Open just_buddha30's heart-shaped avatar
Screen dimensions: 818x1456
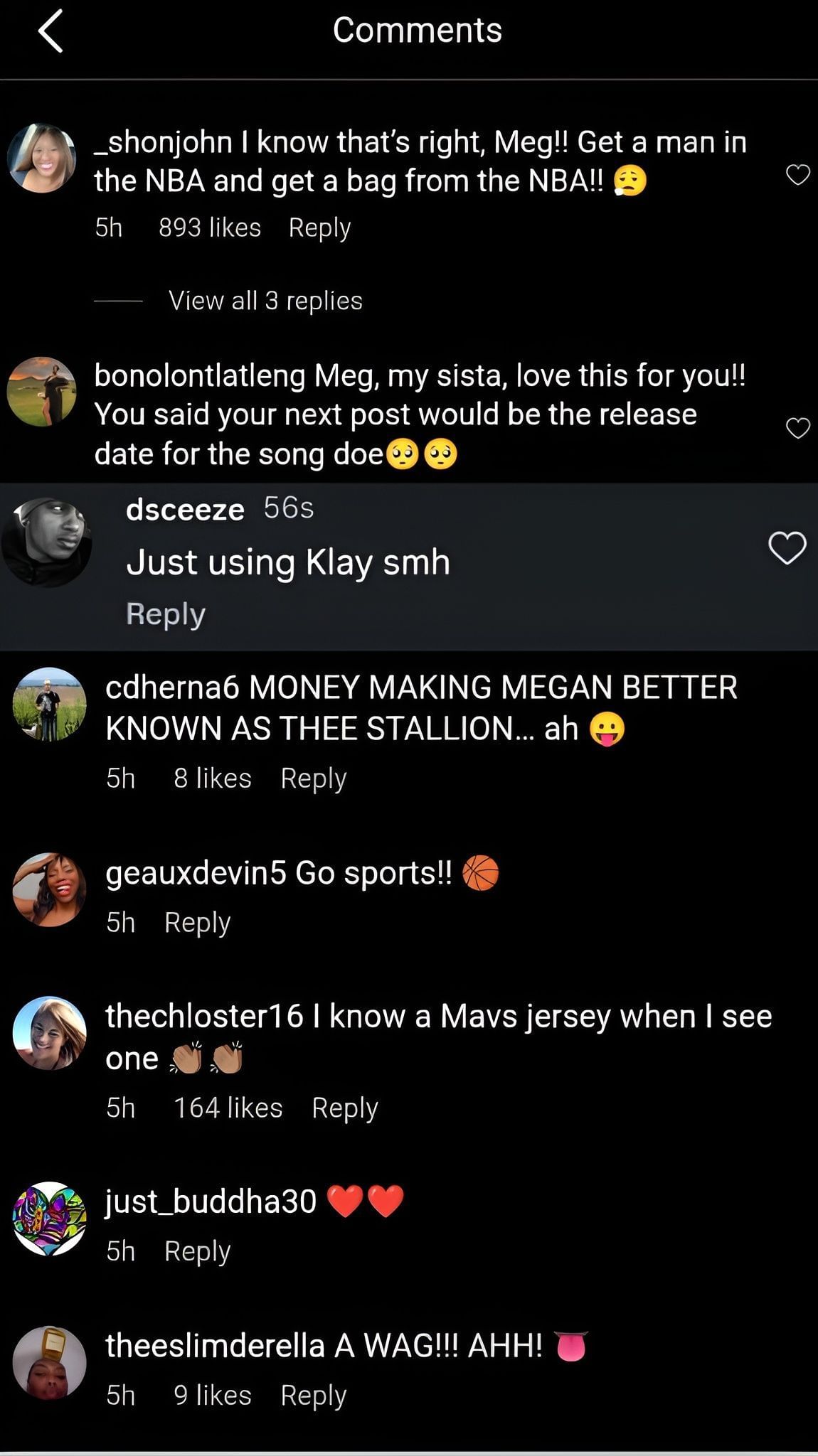(50, 1219)
